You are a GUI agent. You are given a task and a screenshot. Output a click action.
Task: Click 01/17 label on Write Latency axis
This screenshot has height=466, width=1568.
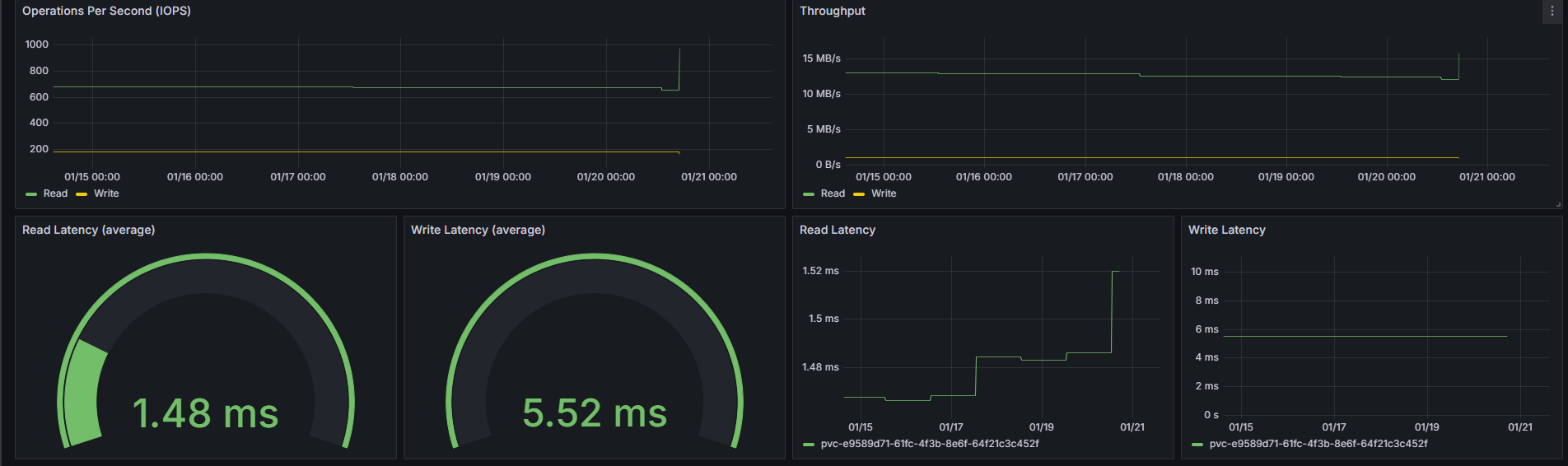1334,427
